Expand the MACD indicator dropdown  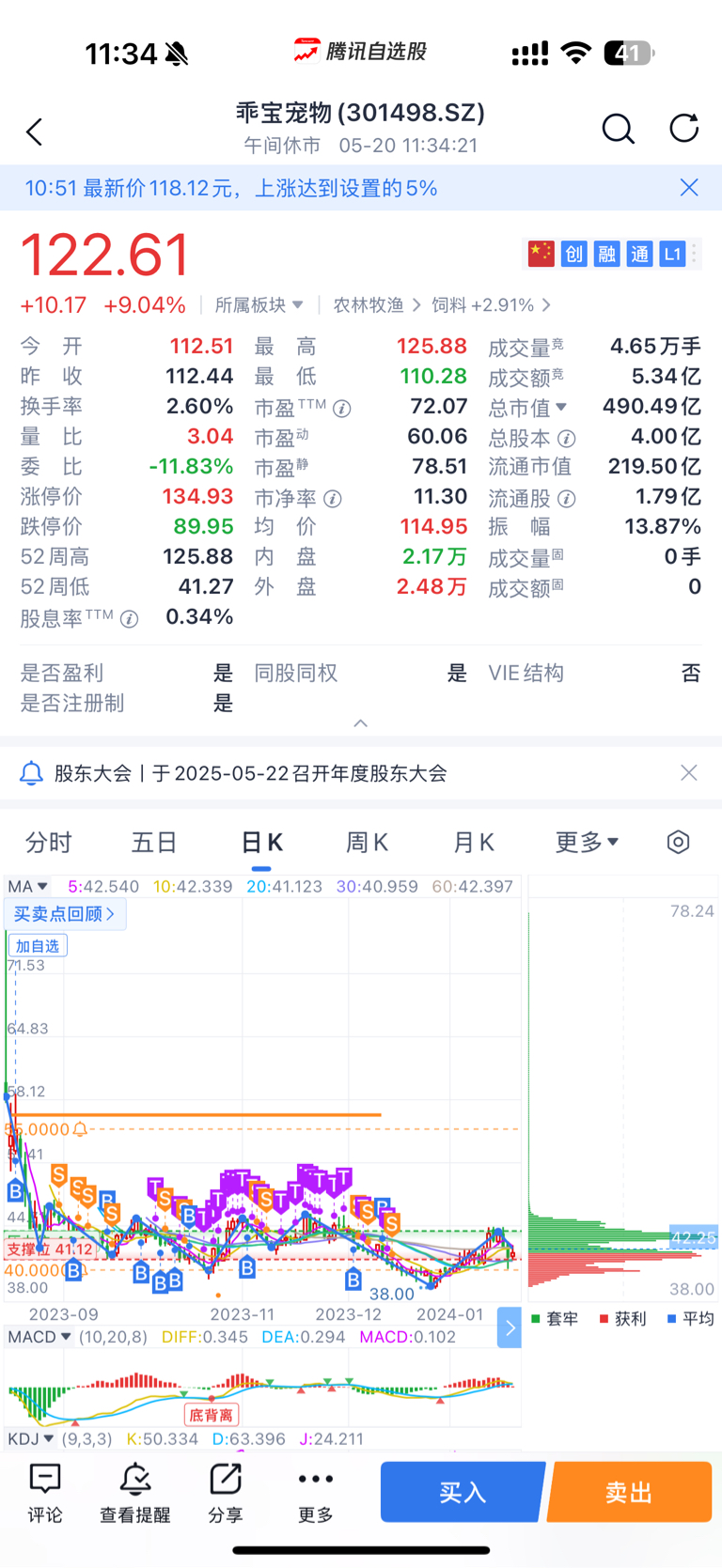coord(39,1337)
